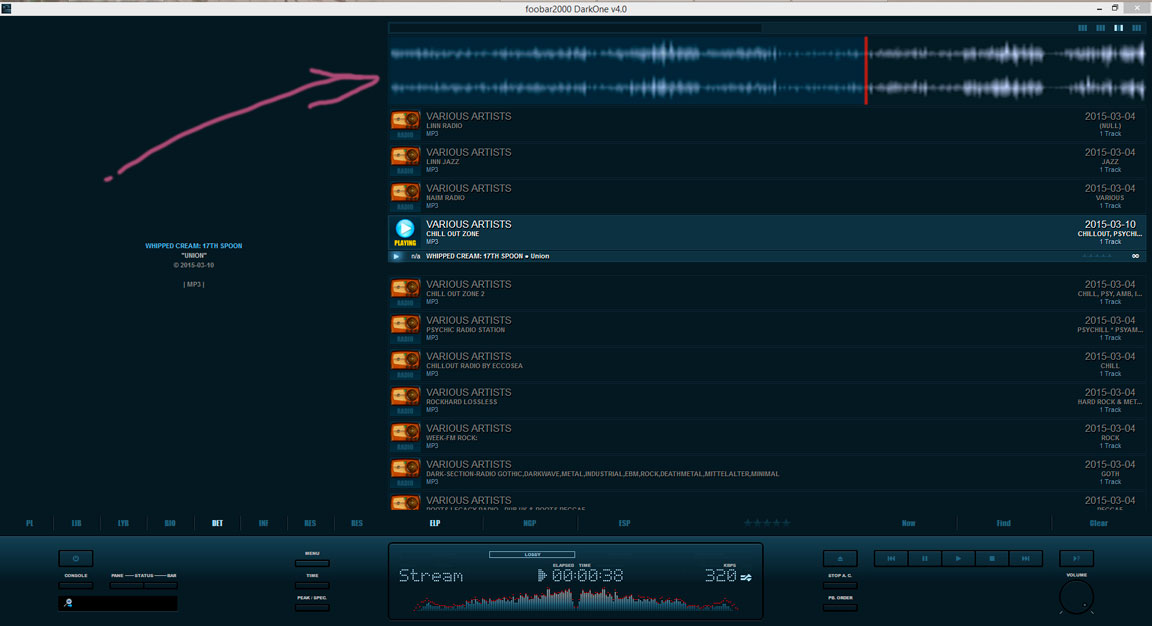Toggle the PEAK / SPEC. visualization button

(312, 607)
